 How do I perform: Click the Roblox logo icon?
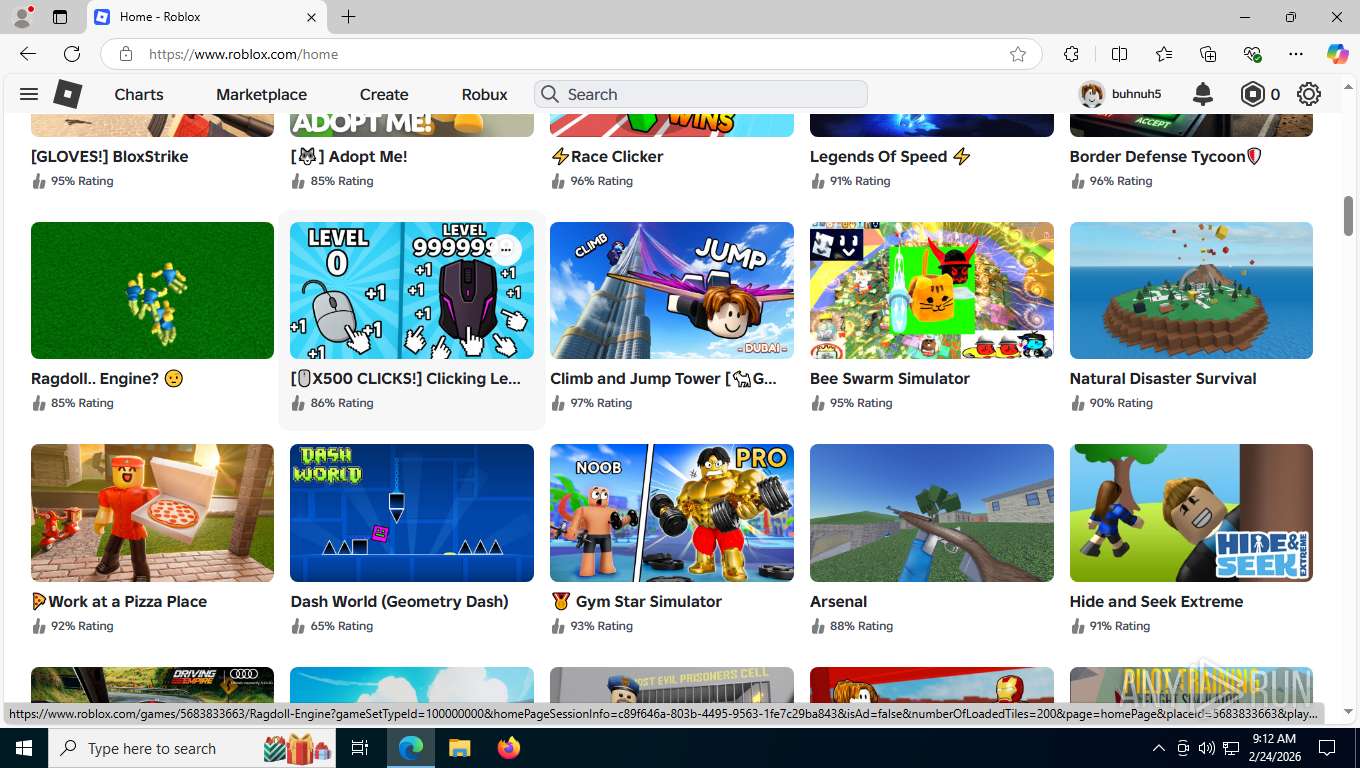click(x=67, y=94)
